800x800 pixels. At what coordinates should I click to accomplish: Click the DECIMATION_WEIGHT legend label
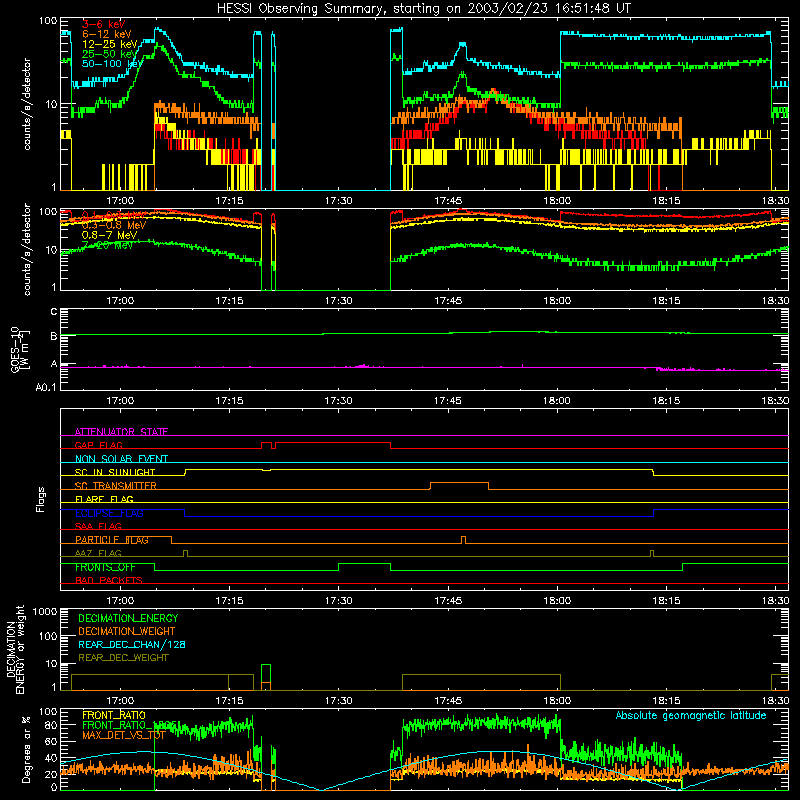127,631
